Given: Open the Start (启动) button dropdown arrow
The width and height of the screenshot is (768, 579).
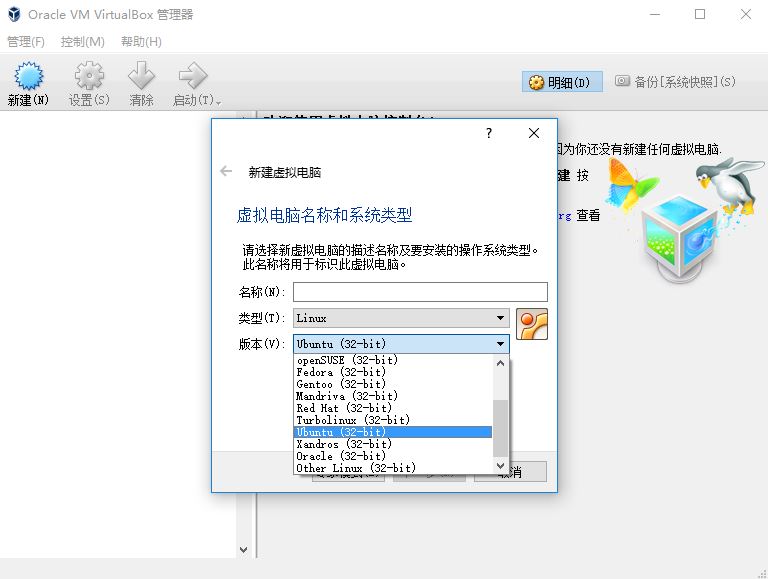Looking at the screenshot, I should click(218, 102).
